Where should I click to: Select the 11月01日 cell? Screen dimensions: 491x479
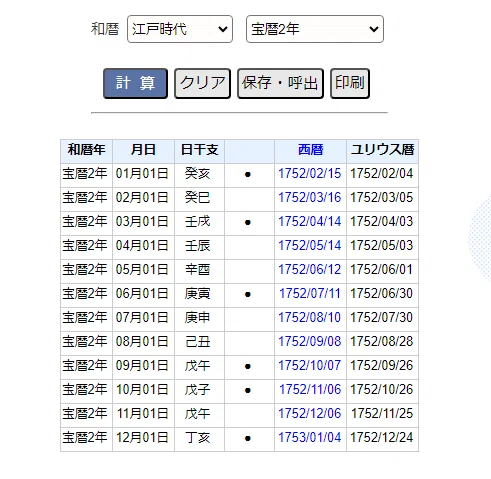coord(143,414)
